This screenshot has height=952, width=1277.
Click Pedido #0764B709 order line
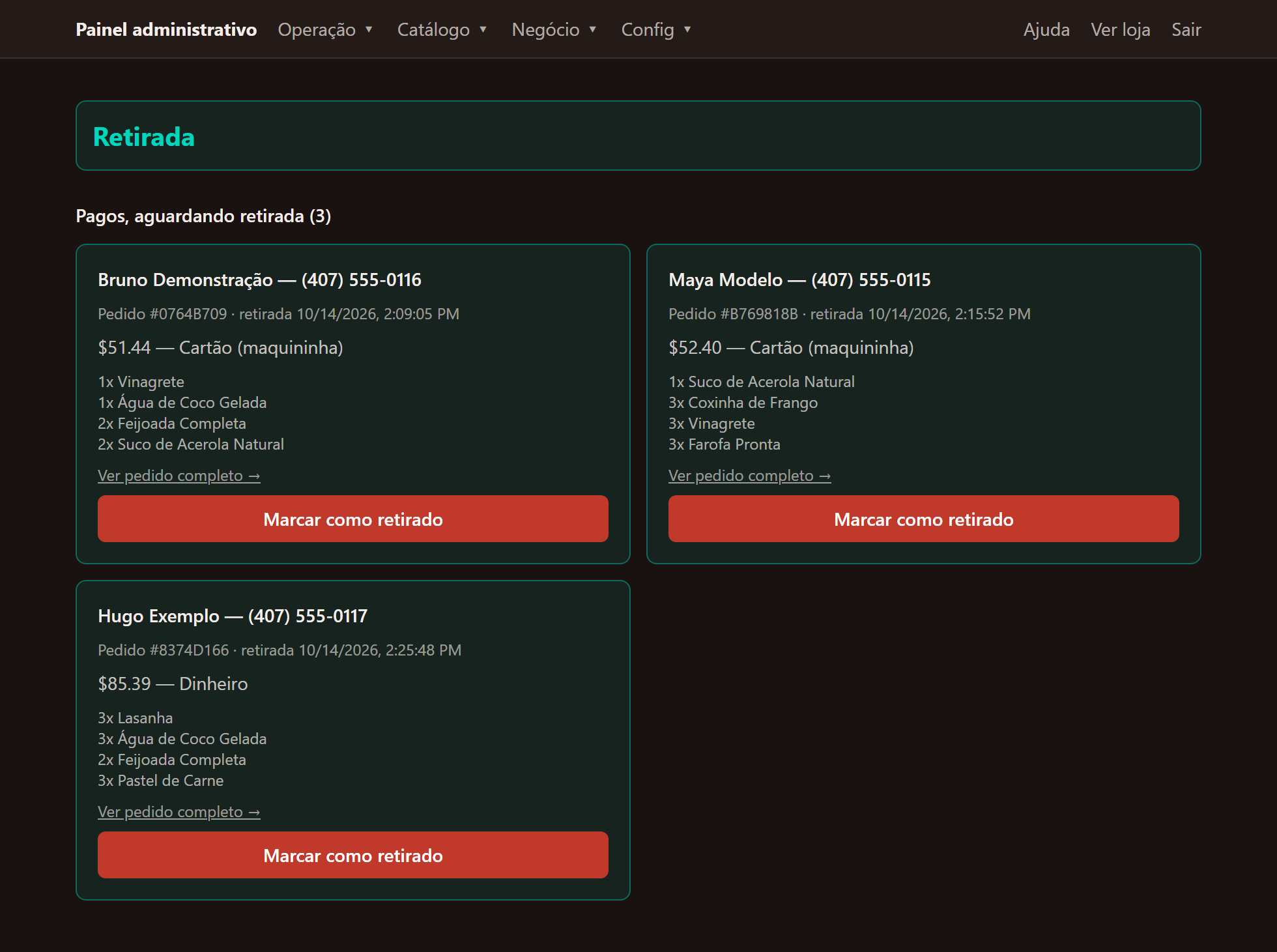[278, 314]
